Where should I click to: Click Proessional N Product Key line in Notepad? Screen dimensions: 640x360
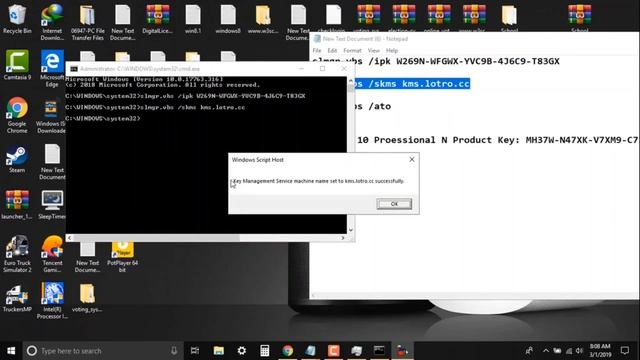(x=498, y=140)
